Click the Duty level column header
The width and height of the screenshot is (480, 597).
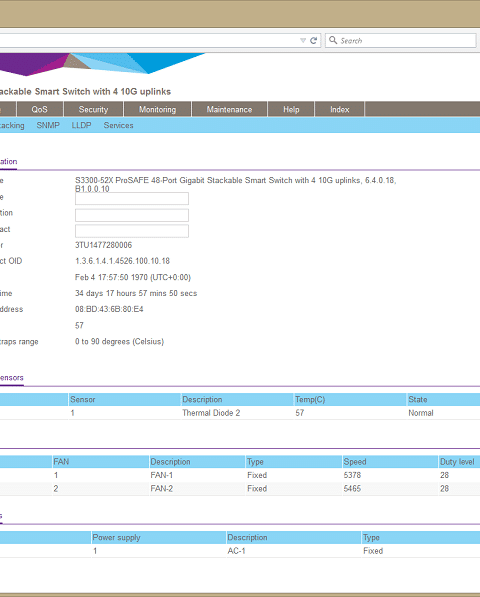coord(459,462)
